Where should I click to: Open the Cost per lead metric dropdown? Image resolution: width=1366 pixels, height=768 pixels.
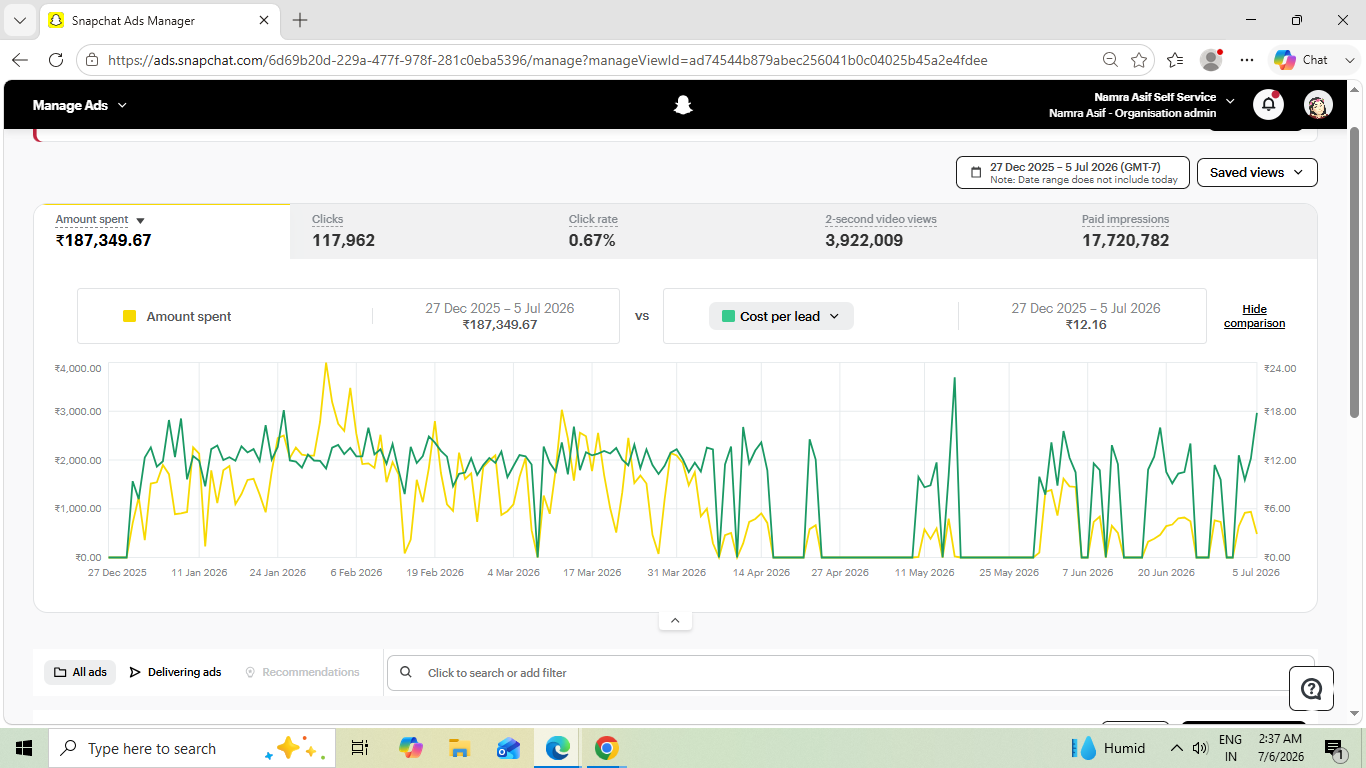point(781,316)
